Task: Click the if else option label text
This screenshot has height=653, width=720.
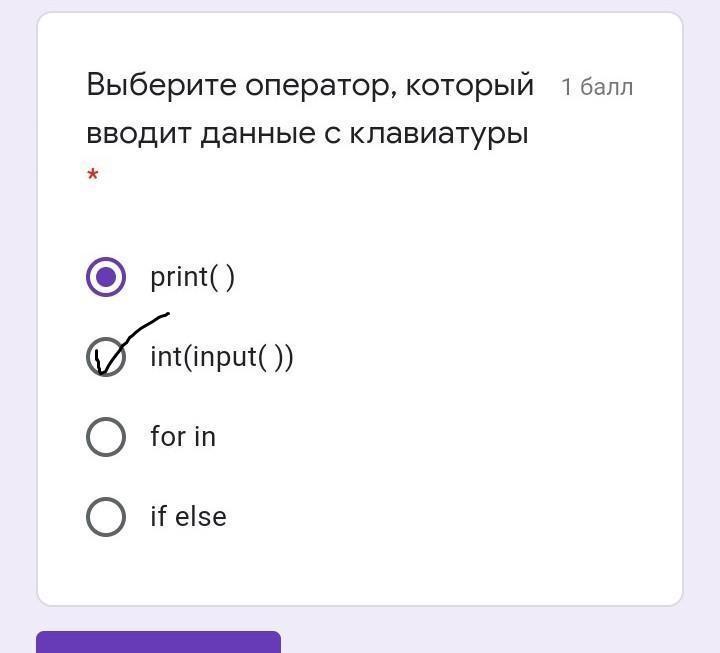Action: click(188, 516)
